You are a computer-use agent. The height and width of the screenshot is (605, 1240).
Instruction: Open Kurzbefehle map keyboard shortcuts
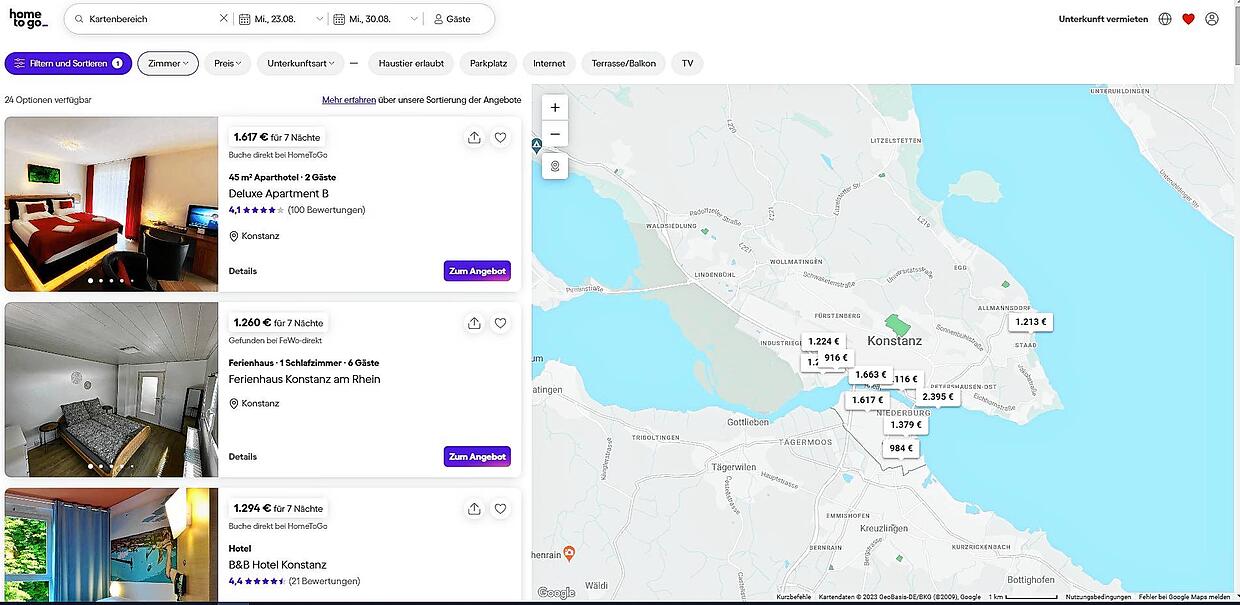tap(794, 597)
